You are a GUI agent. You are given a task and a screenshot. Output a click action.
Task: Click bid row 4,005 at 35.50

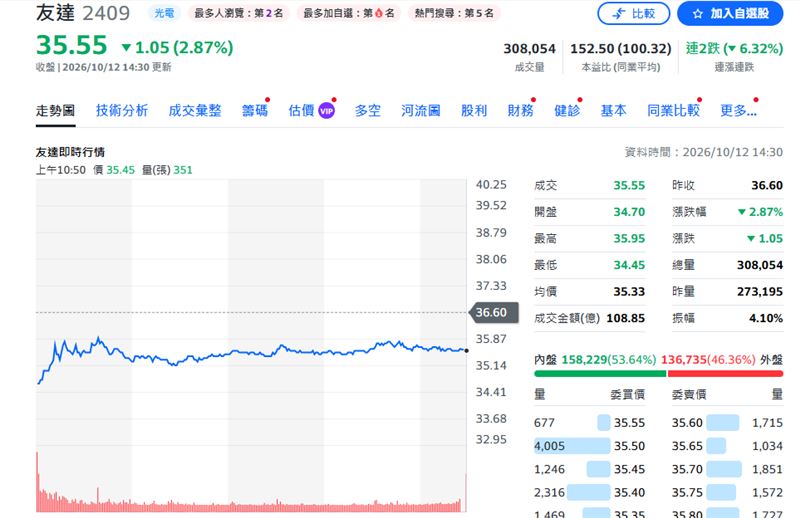(x=589, y=446)
